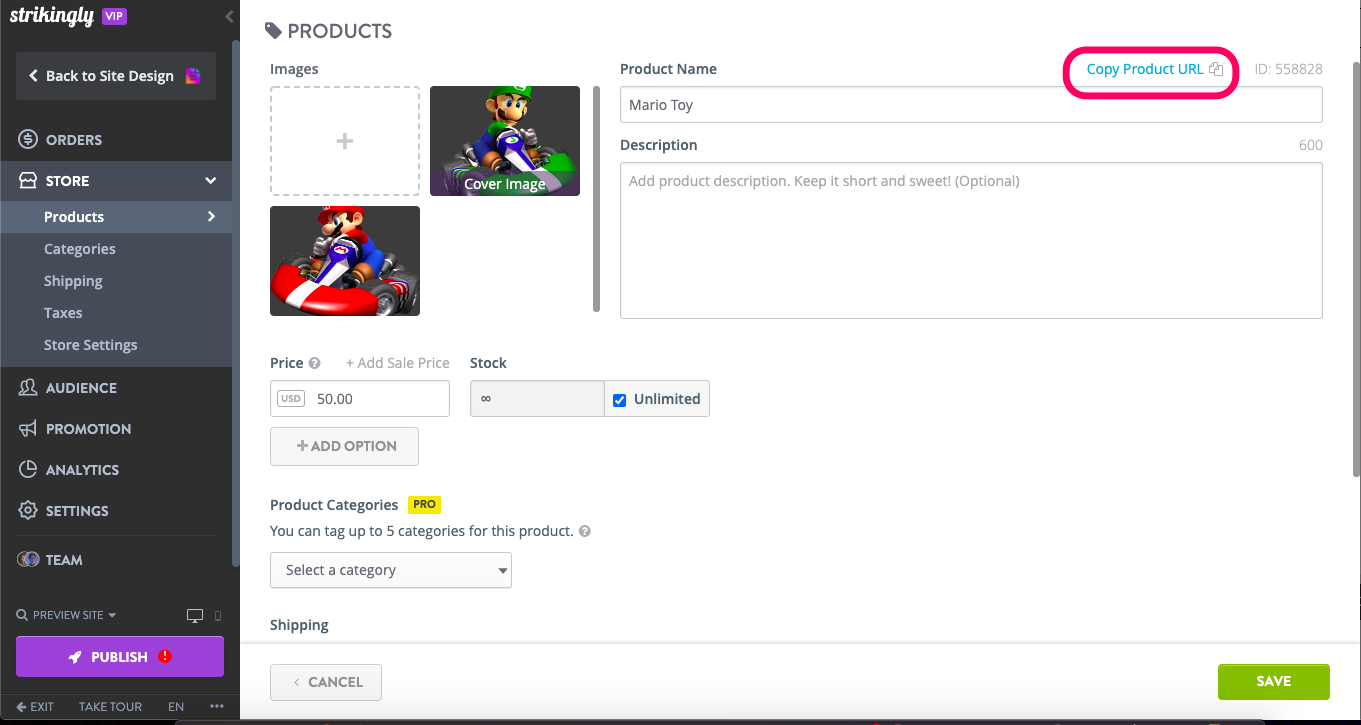Select the Luigi kart cover image
The image size is (1361, 725).
click(x=505, y=141)
